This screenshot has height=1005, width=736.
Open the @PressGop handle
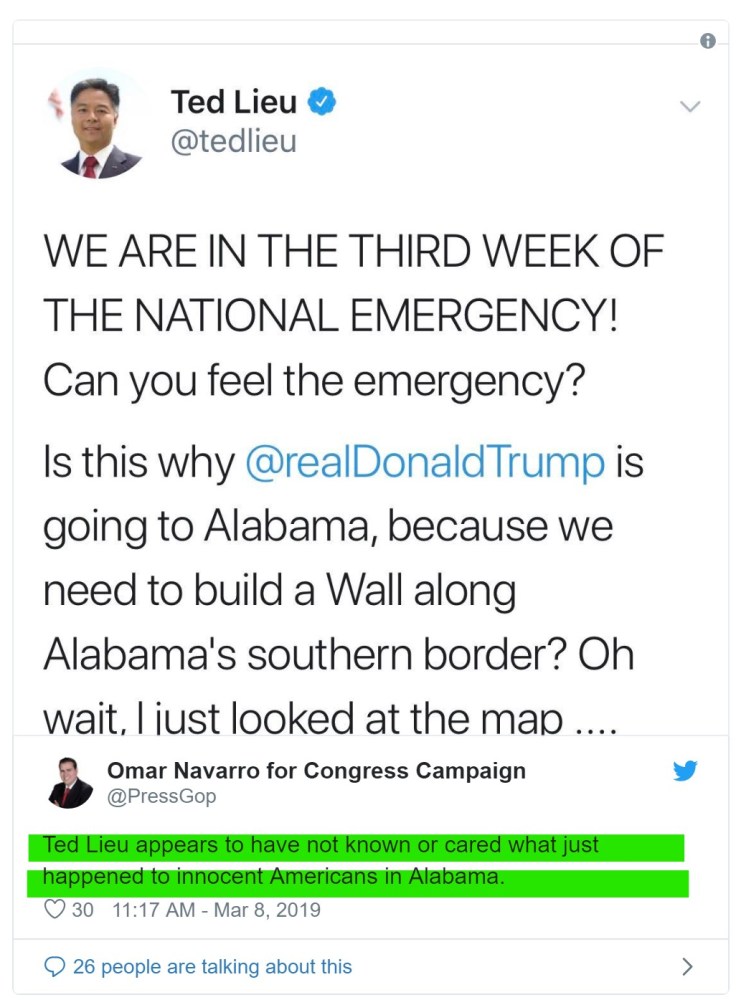(x=161, y=796)
